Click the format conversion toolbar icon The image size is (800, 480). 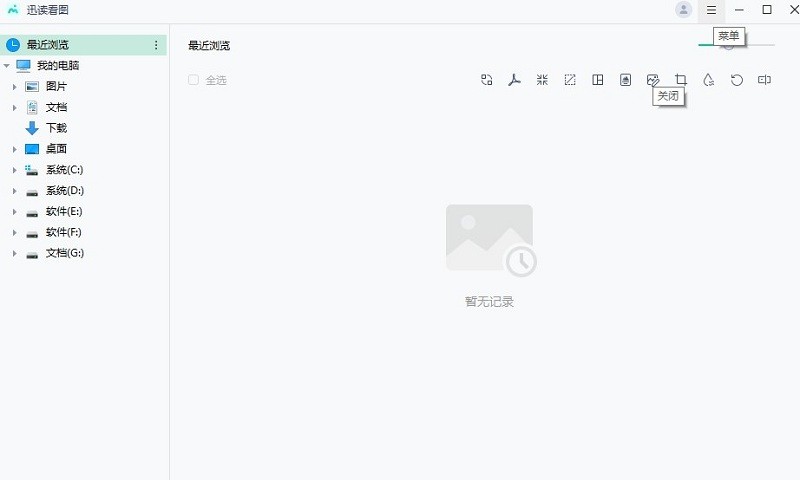pyautogui.click(x=487, y=80)
